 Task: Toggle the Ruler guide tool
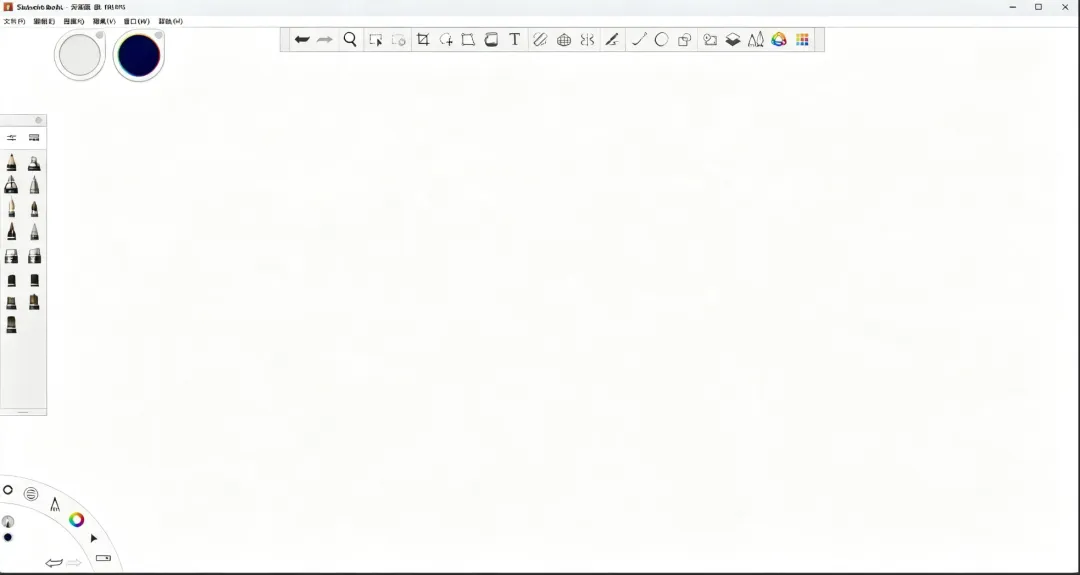coord(540,40)
